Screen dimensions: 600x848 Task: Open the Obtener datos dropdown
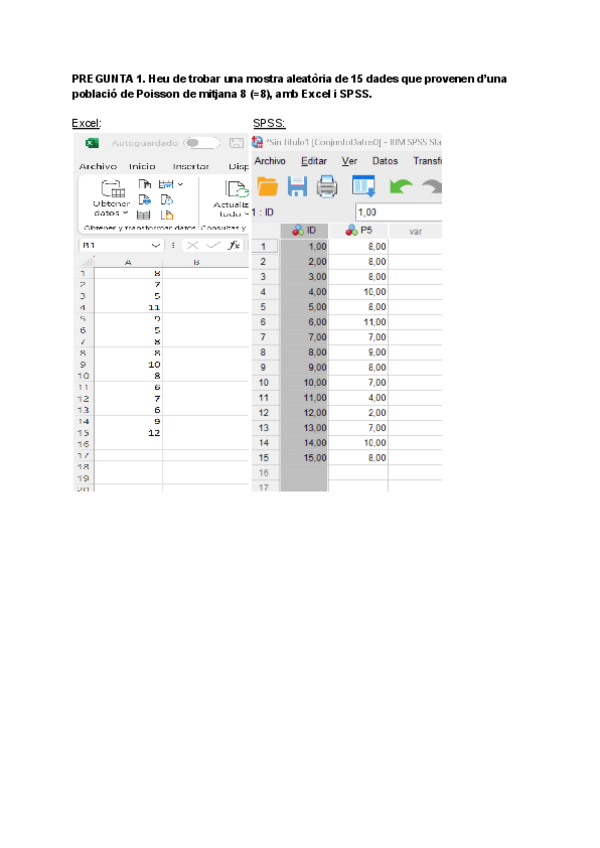tap(111, 198)
